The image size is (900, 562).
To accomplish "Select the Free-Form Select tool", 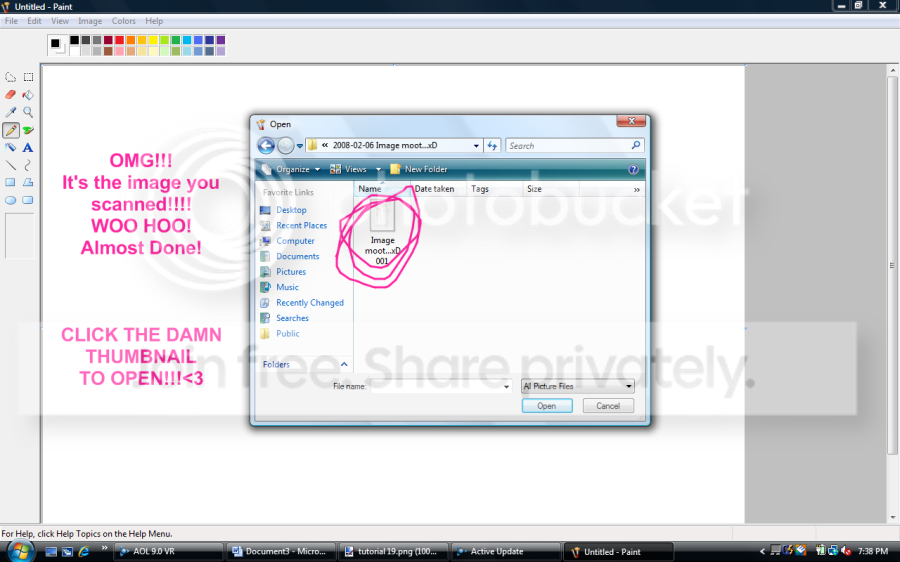I will point(10,77).
